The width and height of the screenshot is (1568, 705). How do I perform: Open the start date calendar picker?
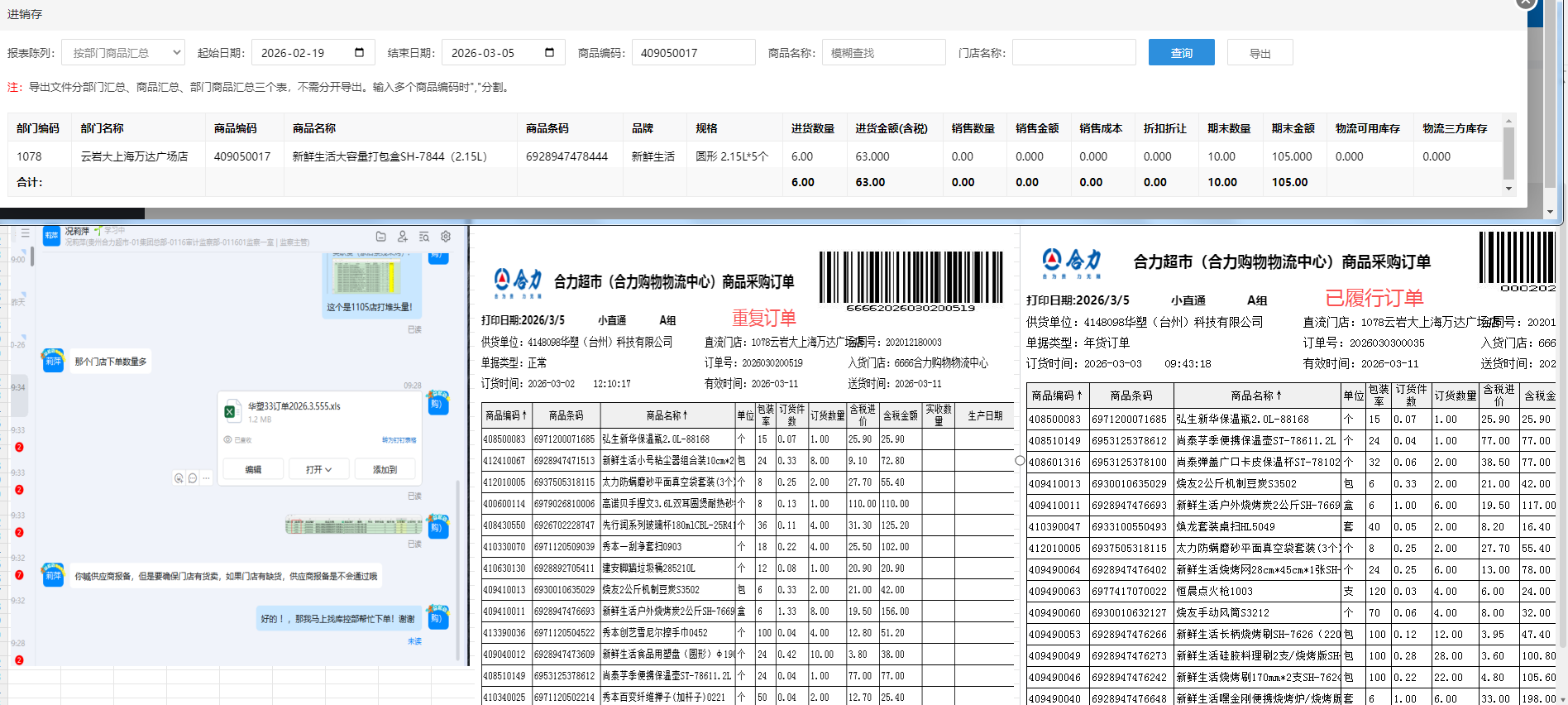tap(359, 53)
